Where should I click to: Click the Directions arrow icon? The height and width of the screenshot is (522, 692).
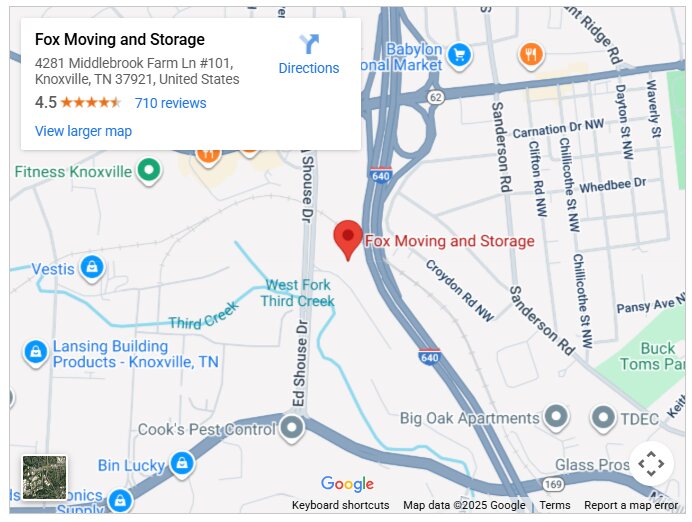pyautogui.click(x=309, y=44)
